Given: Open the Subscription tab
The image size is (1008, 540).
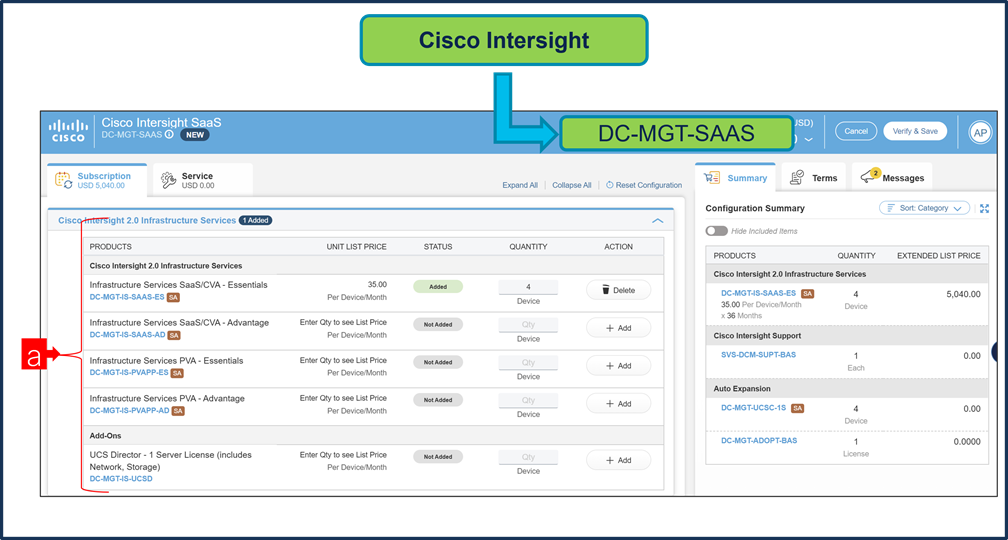Looking at the screenshot, I should (96, 180).
